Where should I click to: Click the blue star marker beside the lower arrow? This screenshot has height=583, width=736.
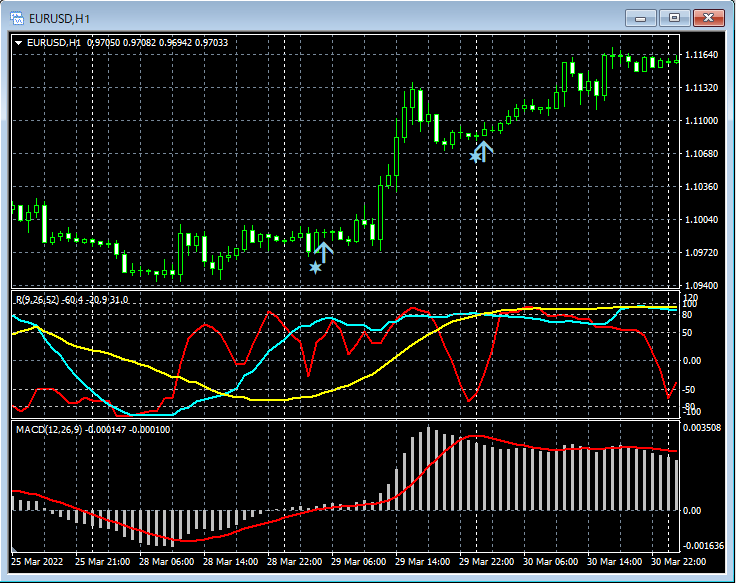point(315,267)
